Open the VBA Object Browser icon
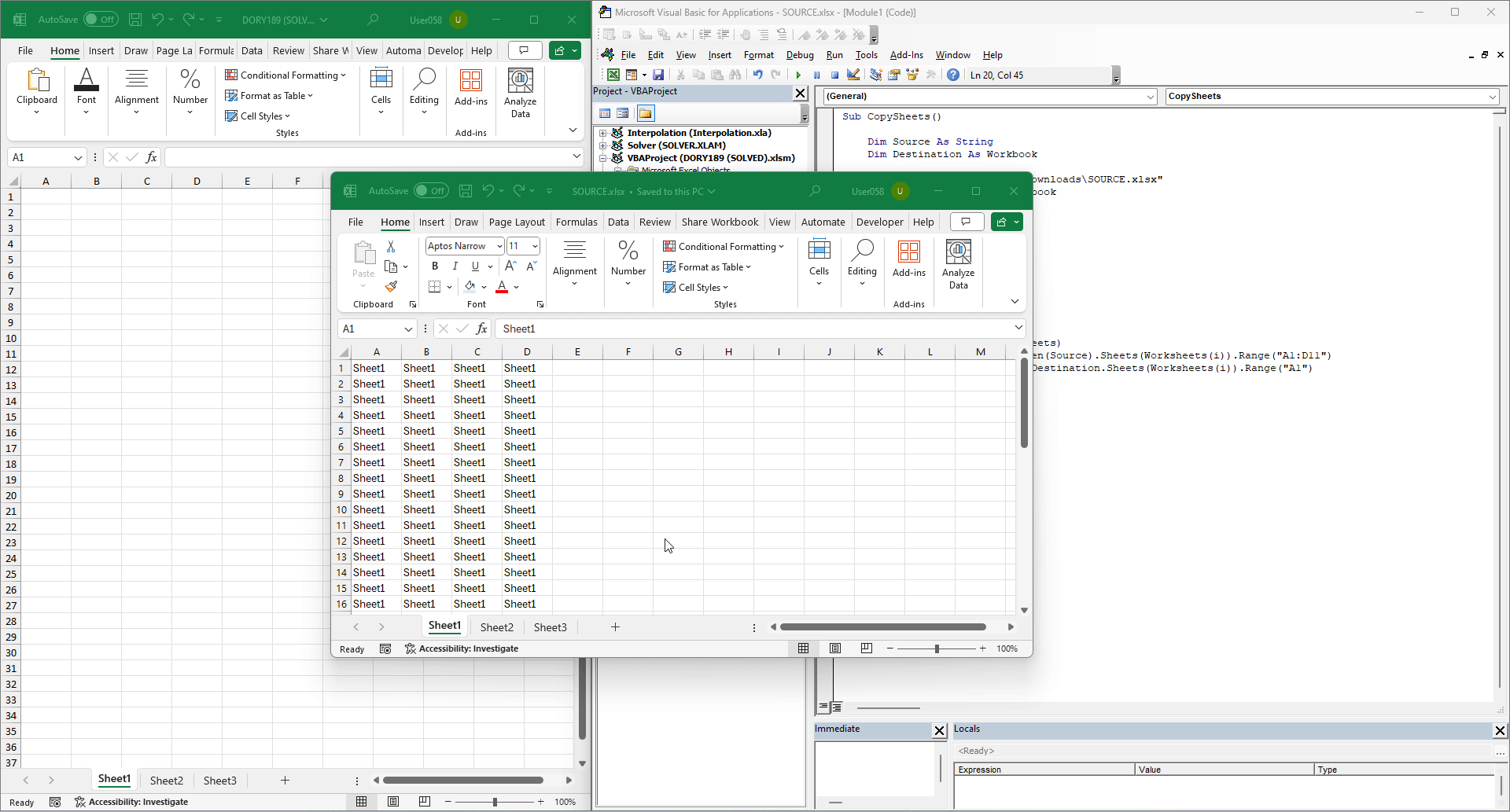Screen dimensions: 1510x812 912,75
